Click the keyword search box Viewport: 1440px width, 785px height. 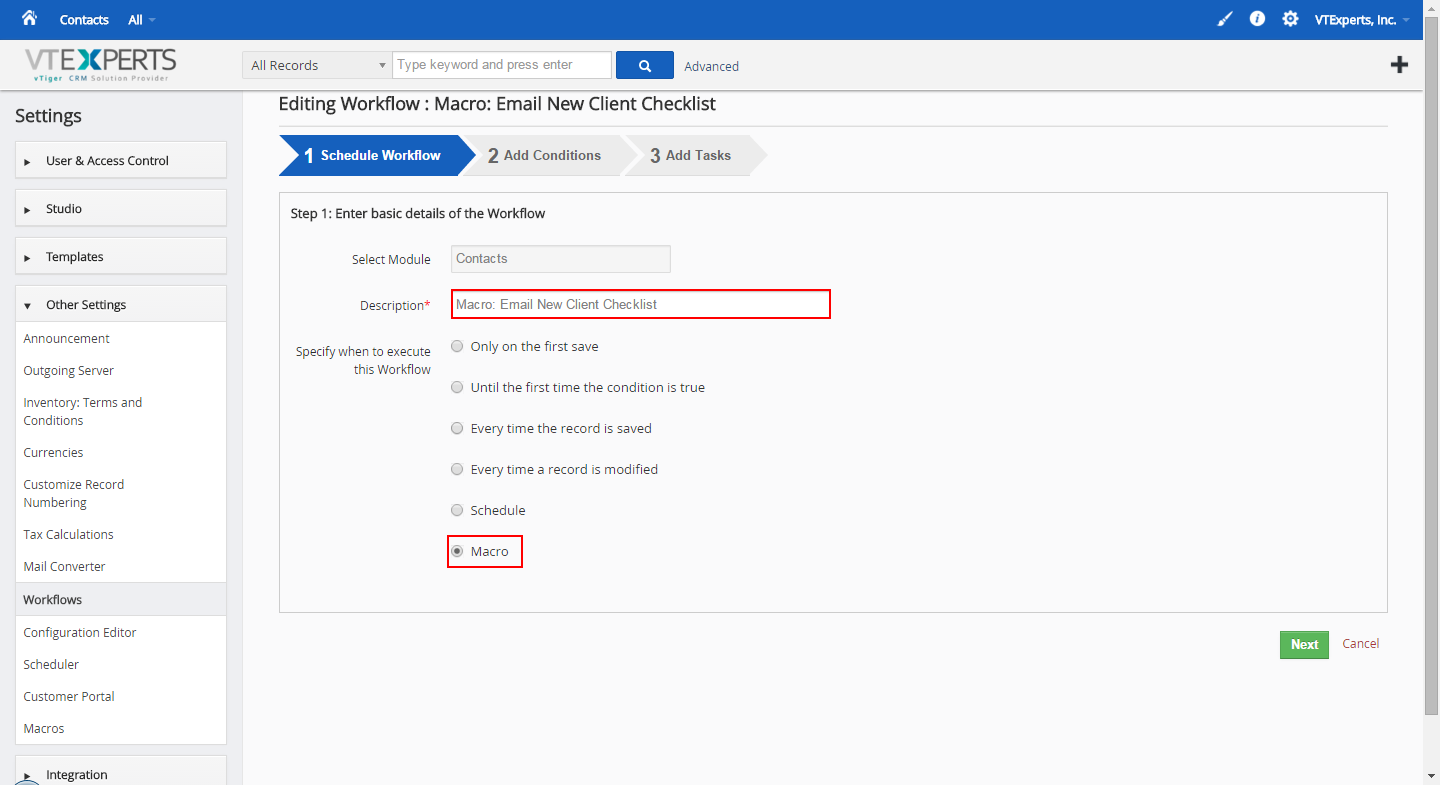coord(502,65)
